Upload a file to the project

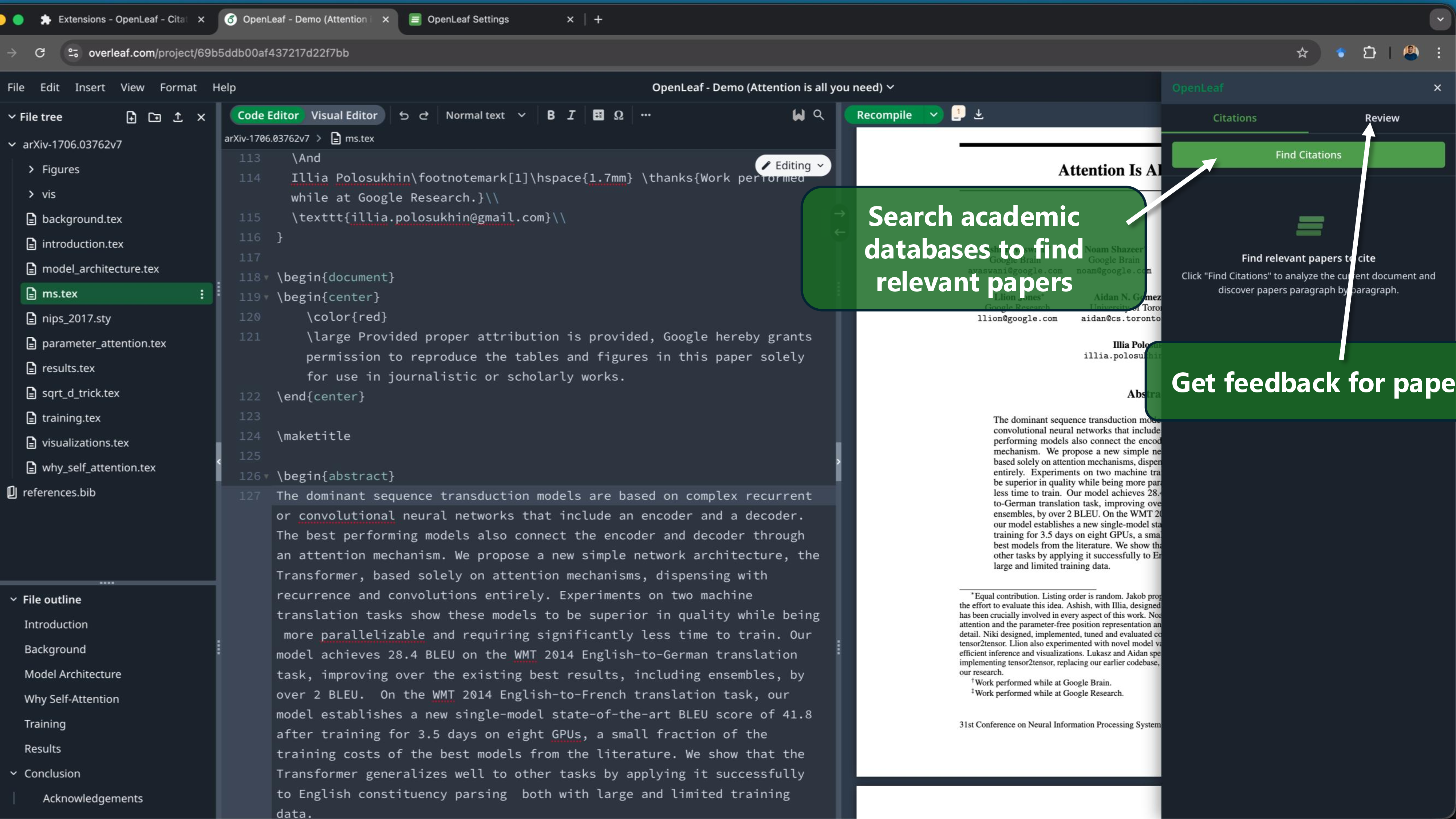tap(177, 117)
